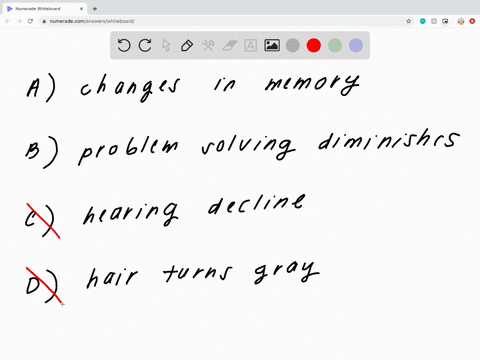The width and height of the screenshot is (480, 360).
Task: Select the text box tool
Action: (250, 45)
